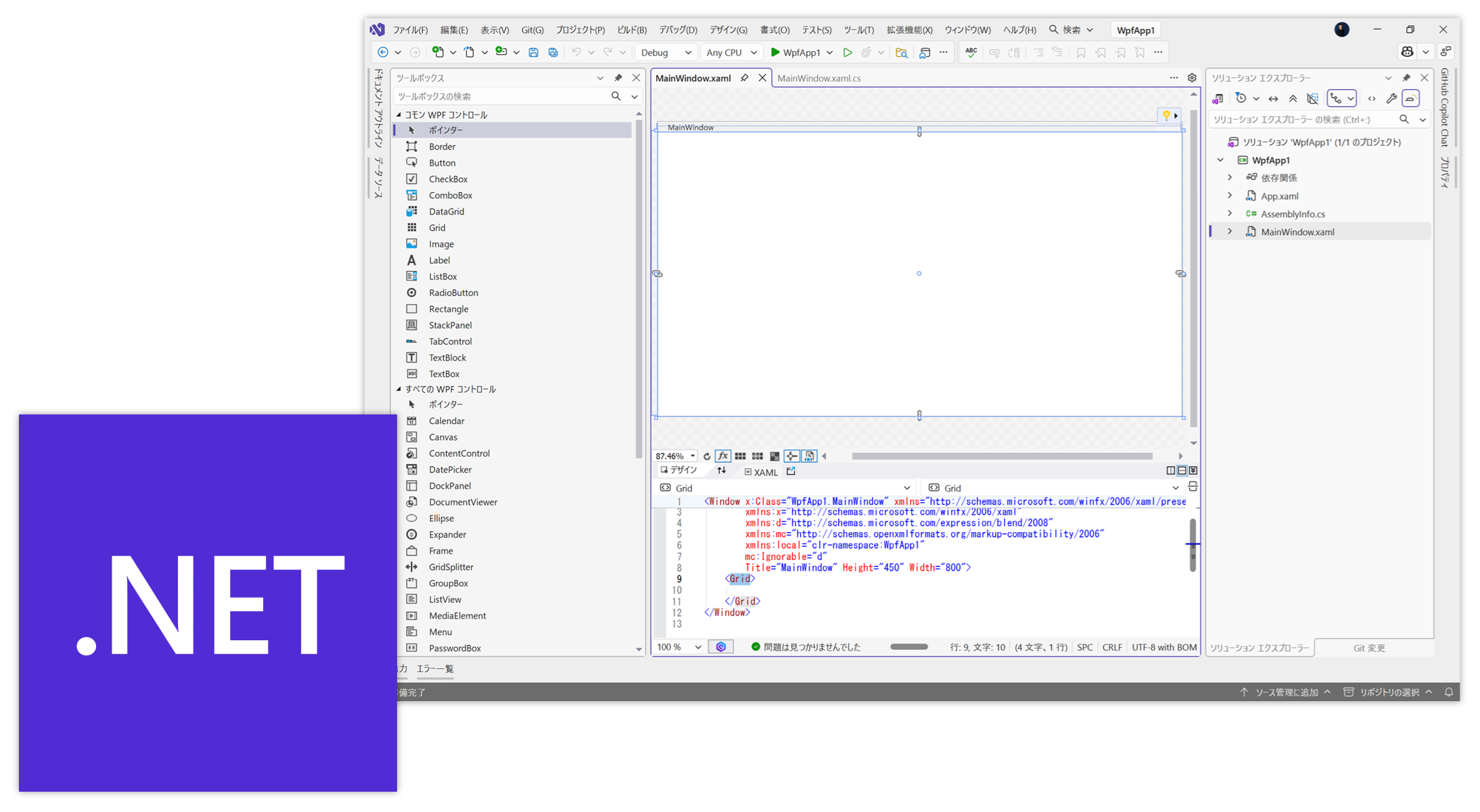This screenshot has height=812, width=1480.
Task: Click ソース管理に追加 in the status bar
Action: (1286, 692)
